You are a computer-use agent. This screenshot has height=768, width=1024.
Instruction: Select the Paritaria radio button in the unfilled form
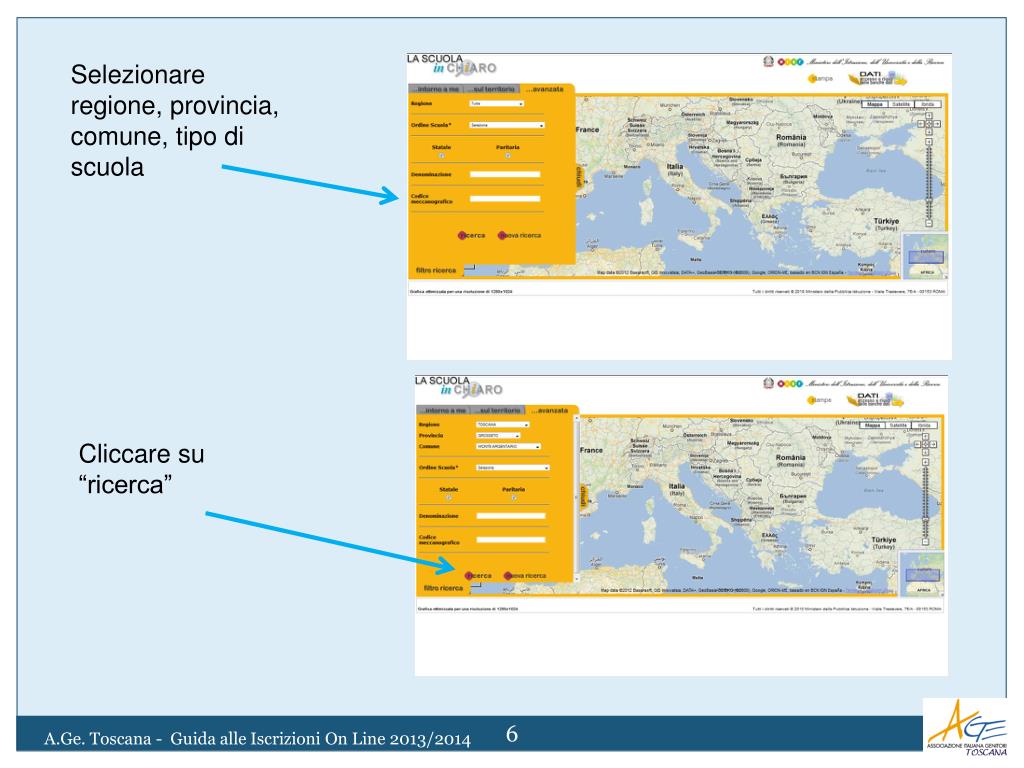507,156
